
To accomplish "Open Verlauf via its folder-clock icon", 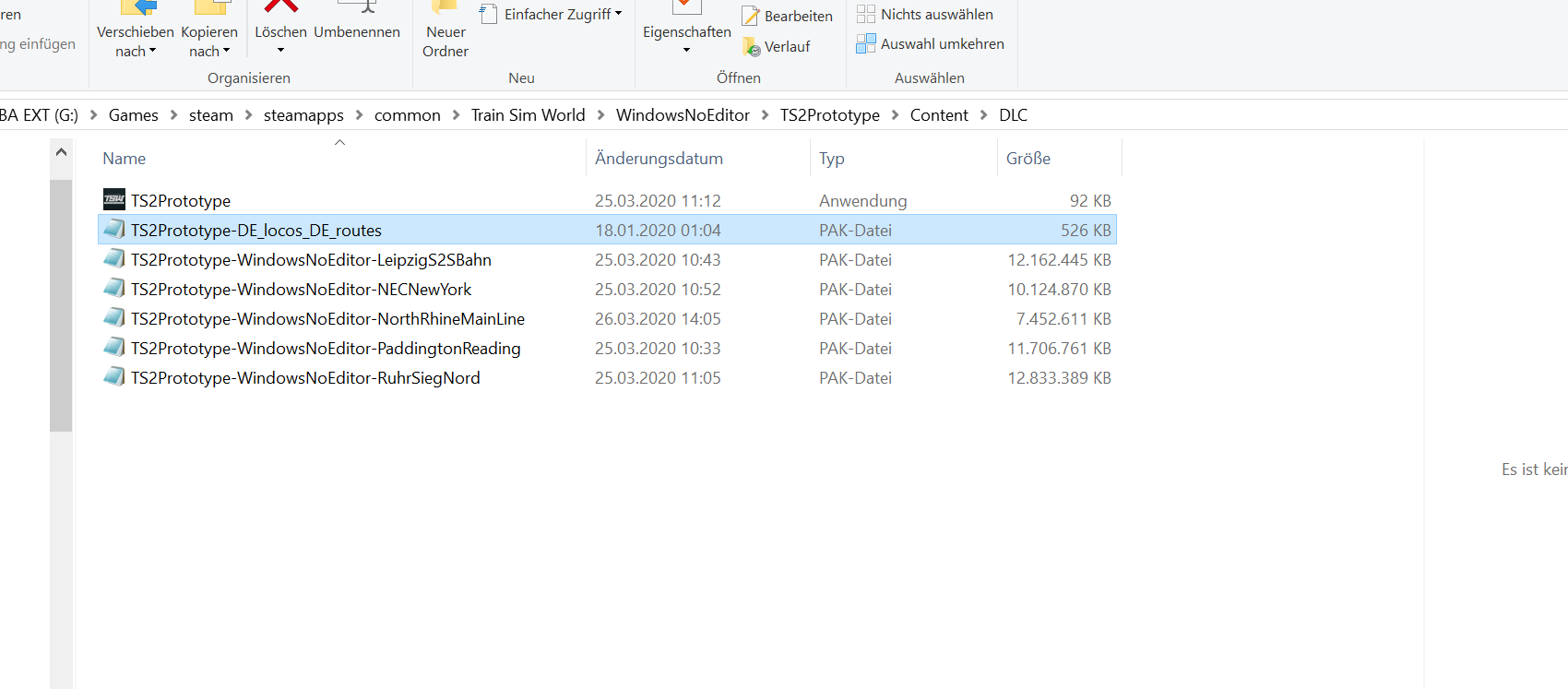I will pyautogui.click(x=751, y=46).
